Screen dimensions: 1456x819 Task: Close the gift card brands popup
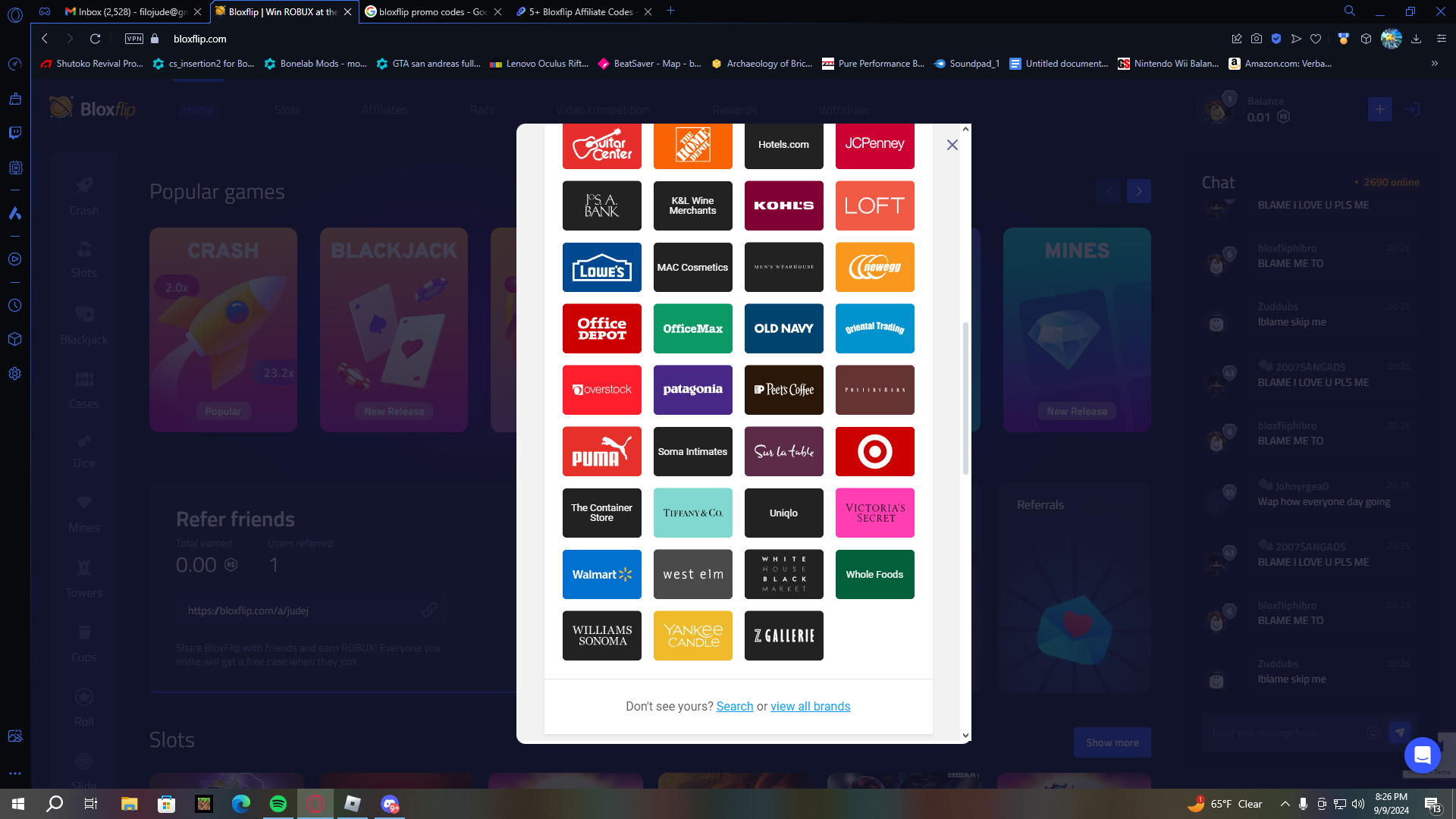tap(952, 145)
